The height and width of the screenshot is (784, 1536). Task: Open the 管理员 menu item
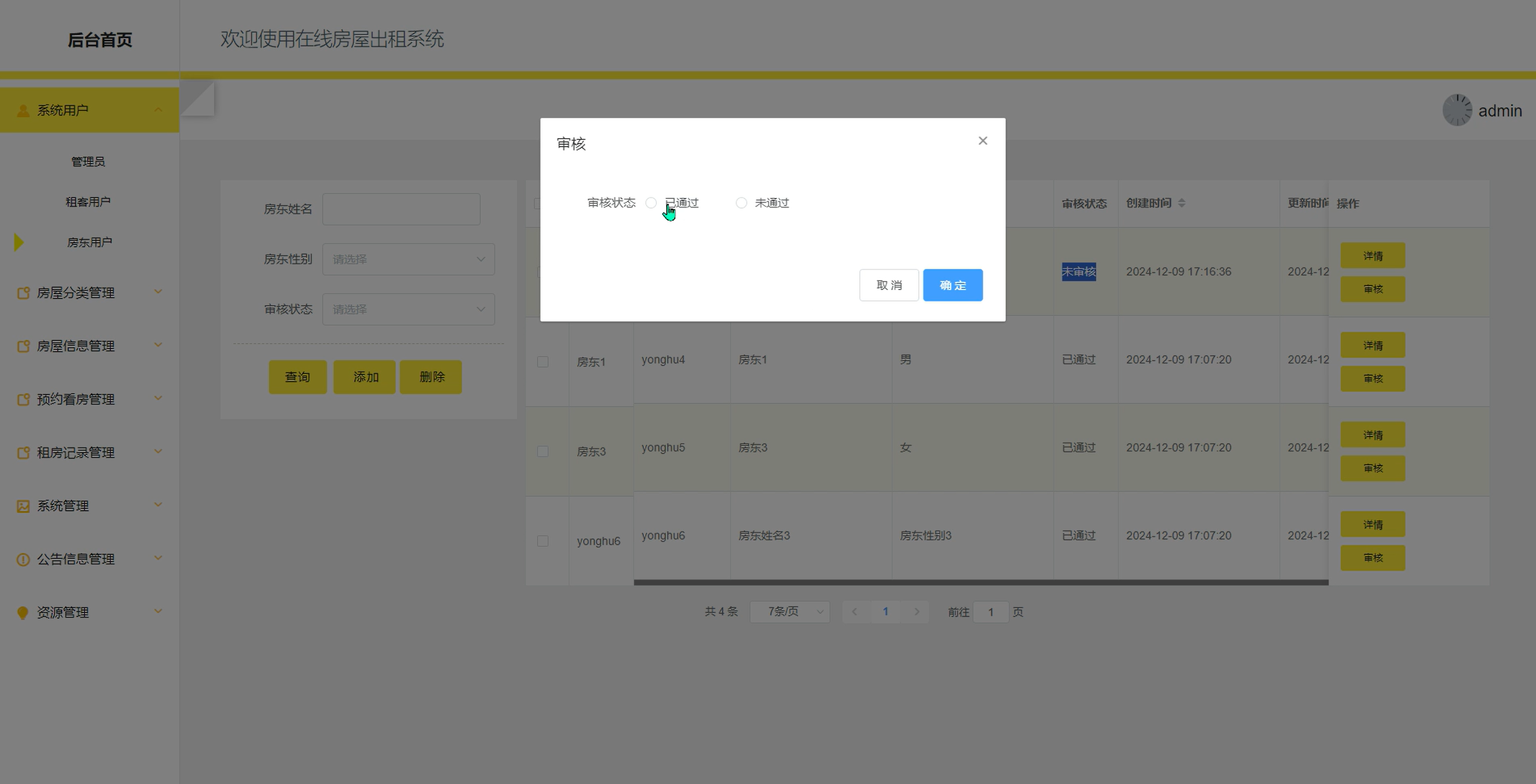pyautogui.click(x=88, y=162)
